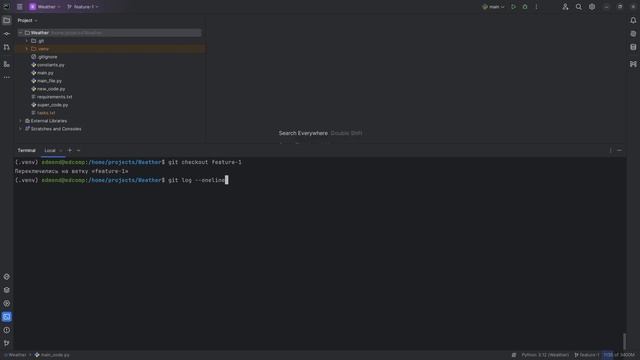Screen dimensions: 640x360
Task: Open the feature-1 branch dropdown in title bar
Action: (x=82, y=7)
